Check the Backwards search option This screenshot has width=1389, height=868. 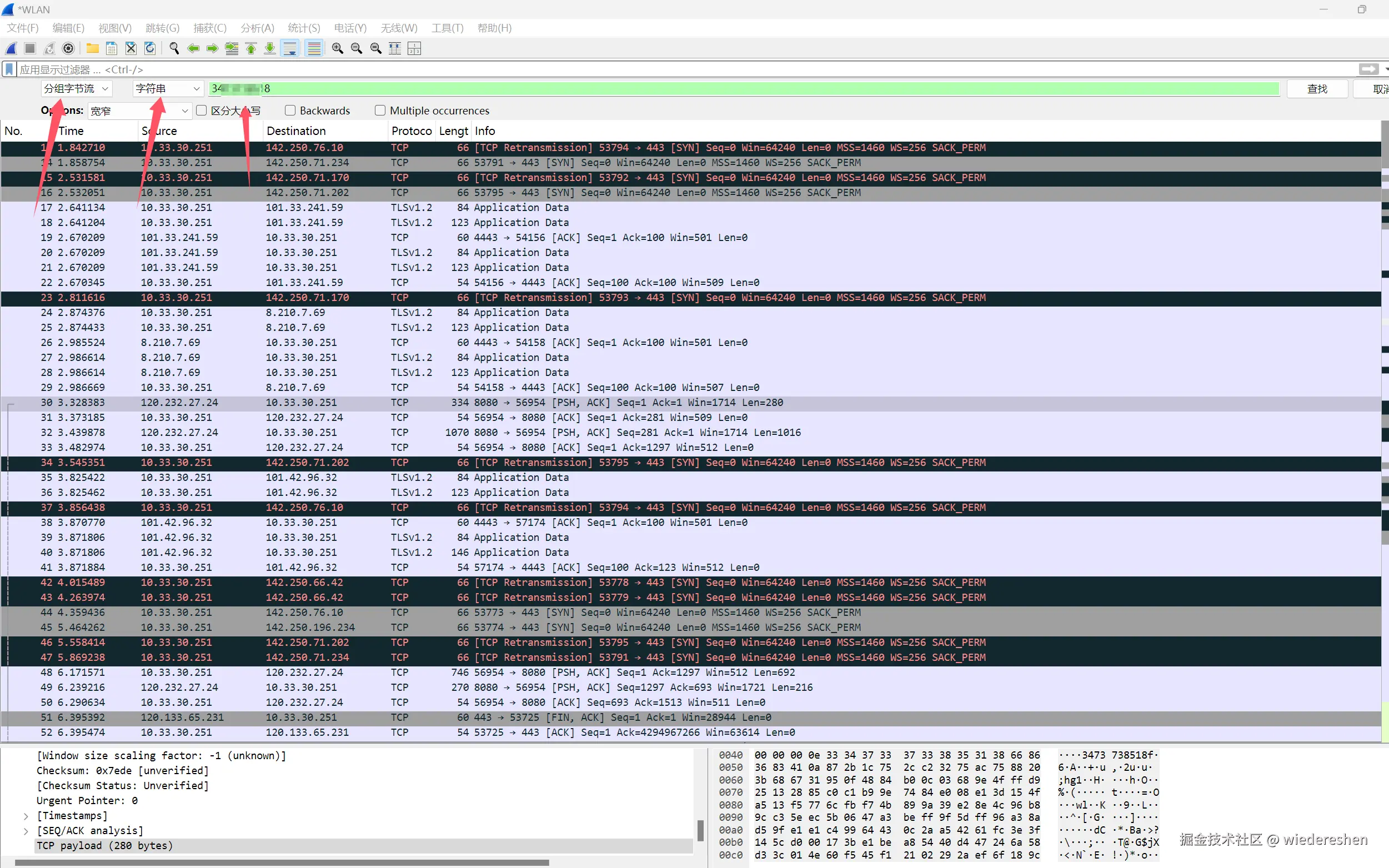(x=290, y=110)
